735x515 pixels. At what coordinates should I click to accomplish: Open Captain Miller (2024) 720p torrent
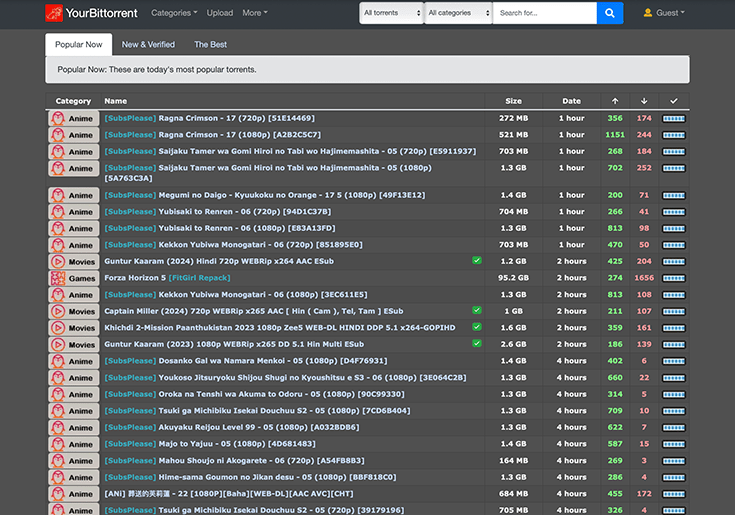point(254,311)
